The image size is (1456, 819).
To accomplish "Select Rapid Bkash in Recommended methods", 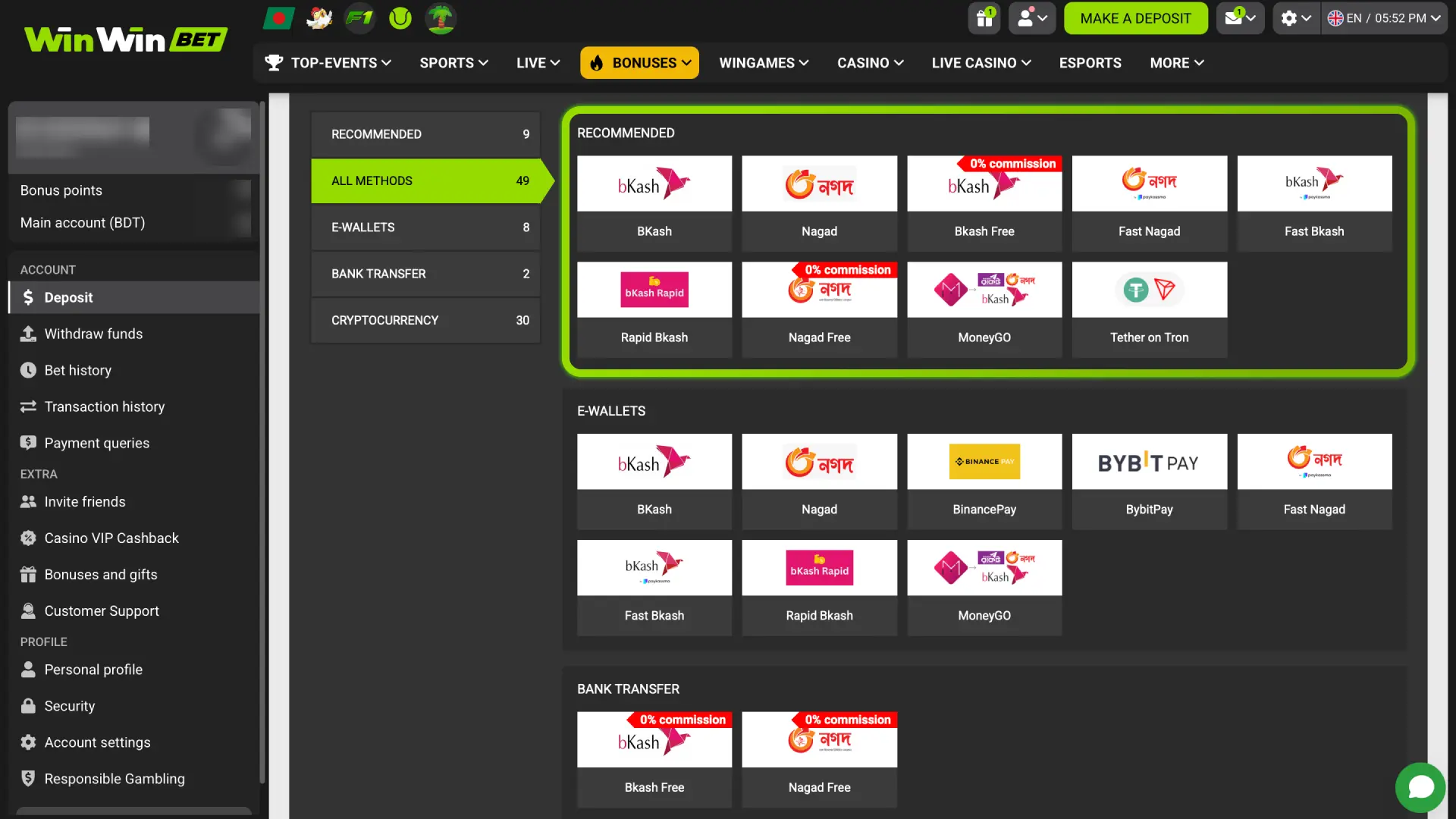I will click(654, 309).
